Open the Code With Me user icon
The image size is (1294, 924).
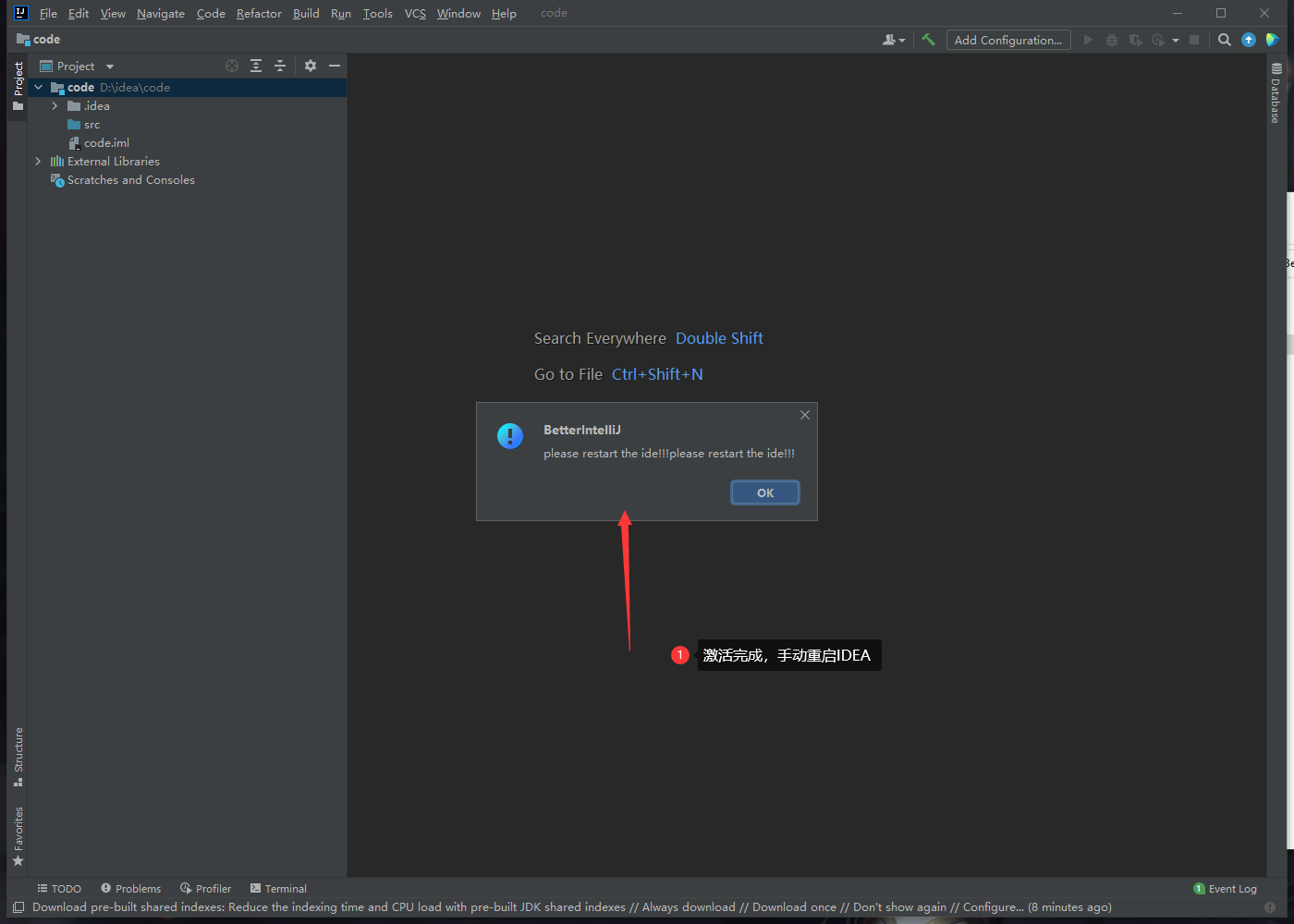click(x=893, y=40)
